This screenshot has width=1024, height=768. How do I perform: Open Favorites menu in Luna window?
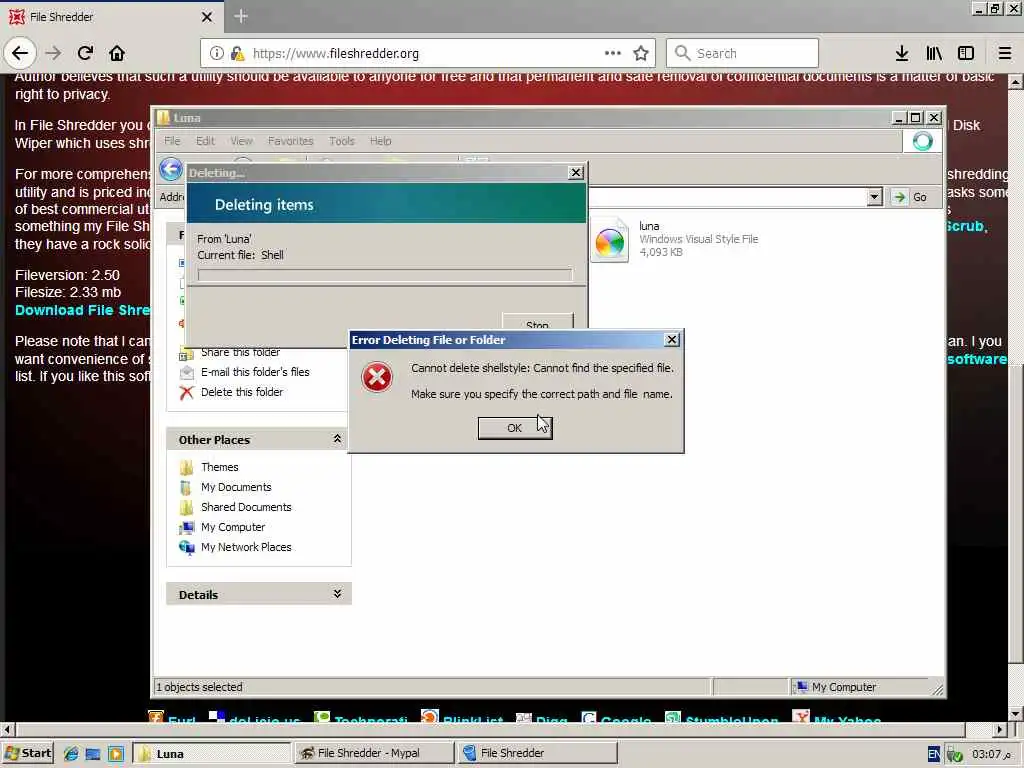click(291, 141)
